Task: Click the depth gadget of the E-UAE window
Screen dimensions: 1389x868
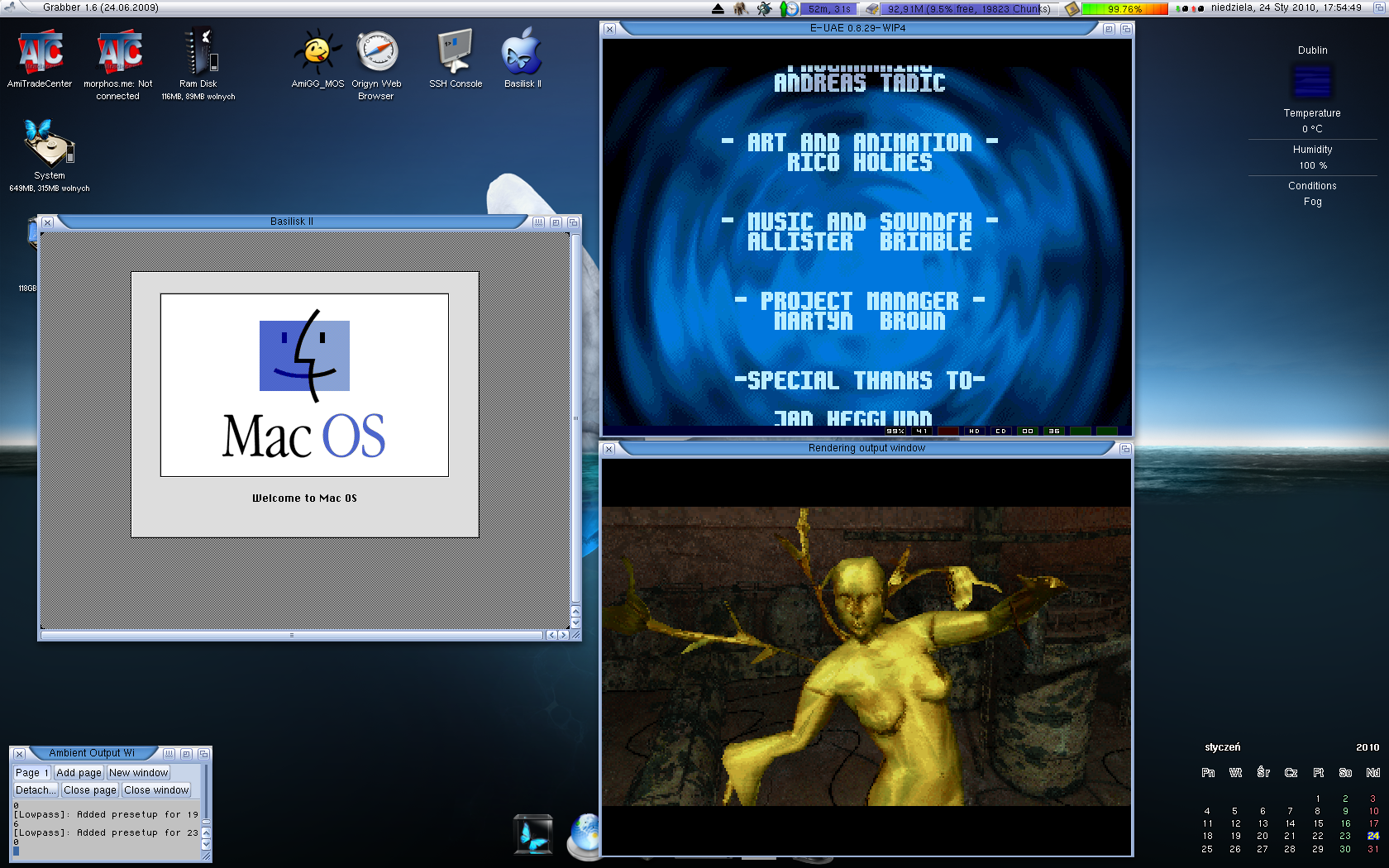Action: coord(1125,29)
